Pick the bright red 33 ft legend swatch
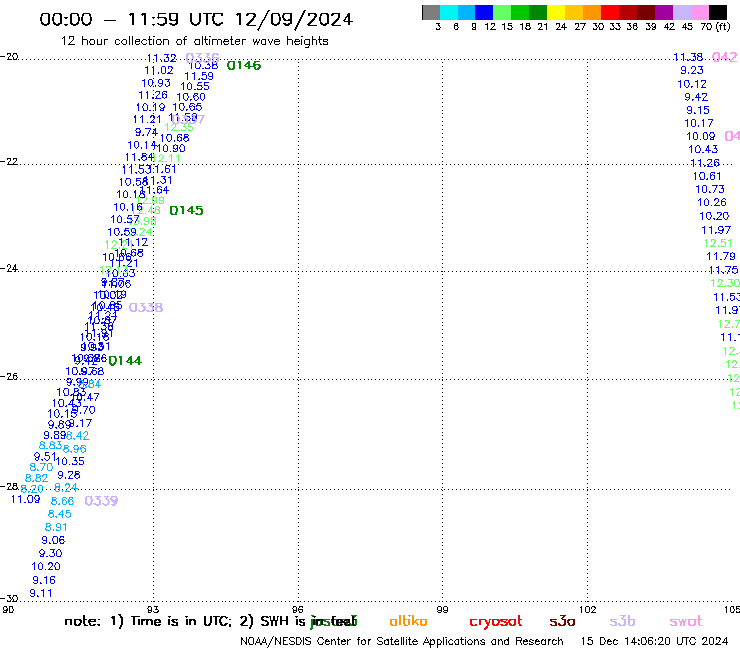Viewport: 740px width, 650px height. coord(610,12)
